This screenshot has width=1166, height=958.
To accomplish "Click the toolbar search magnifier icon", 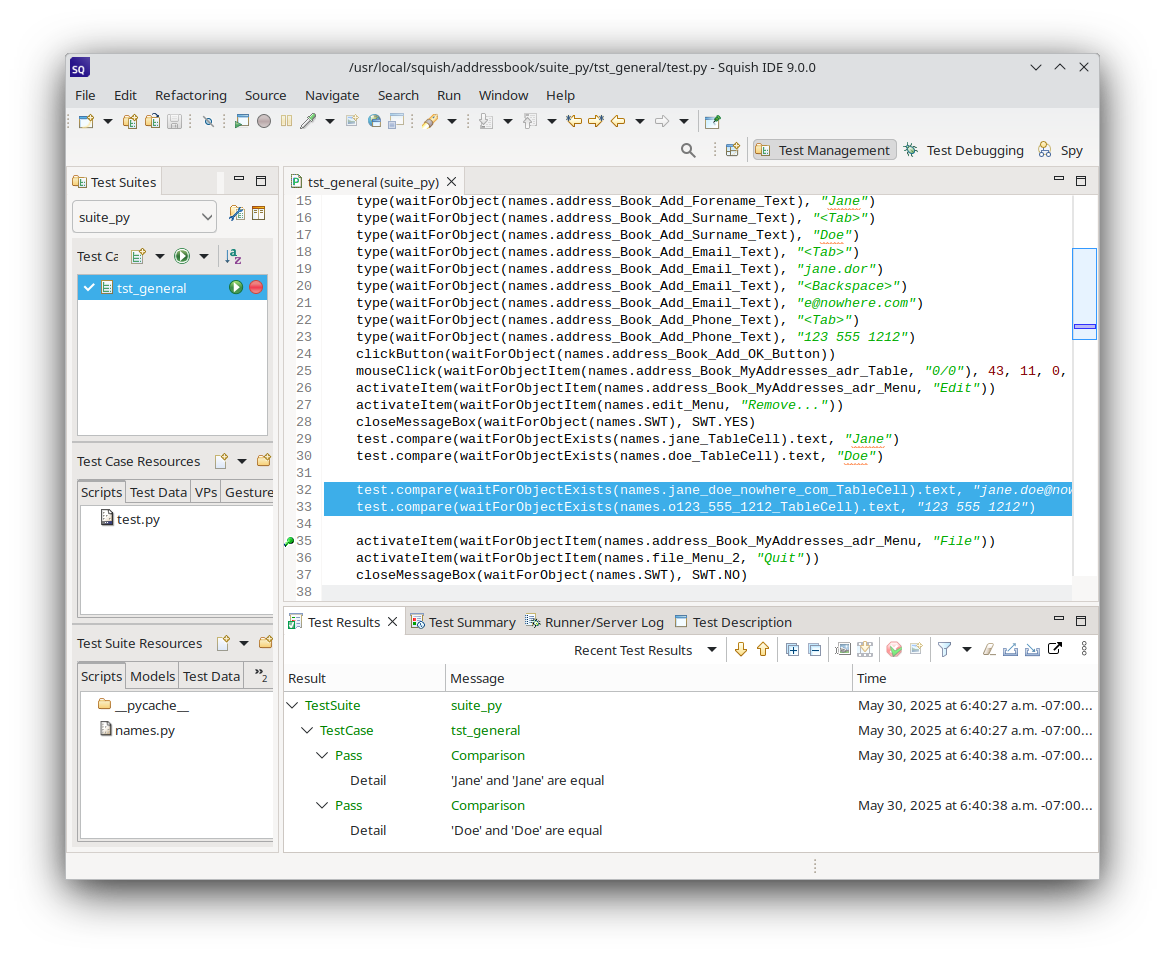I will tap(688, 150).
